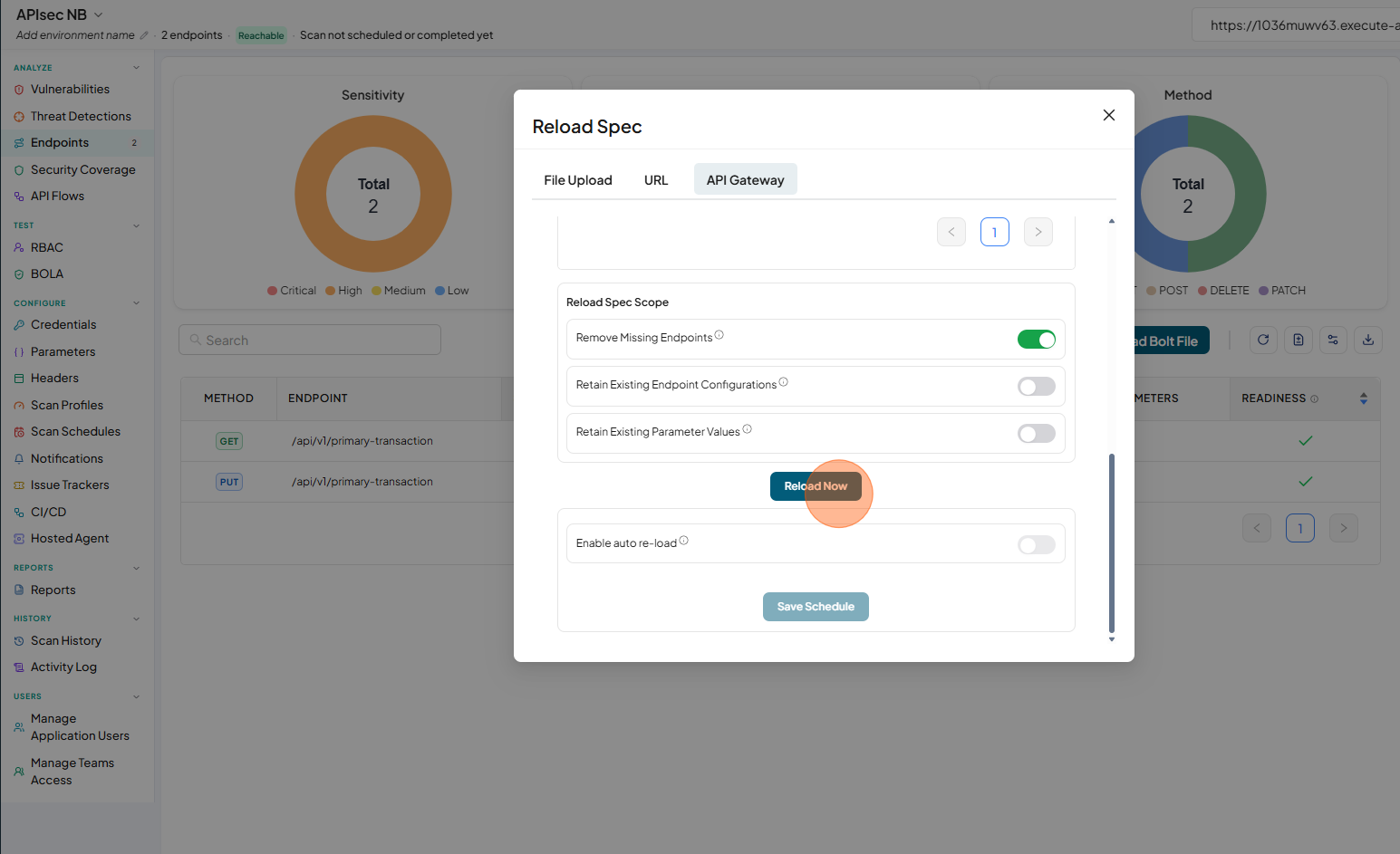
Task: Open Notifications settings
Action: coord(67,459)
